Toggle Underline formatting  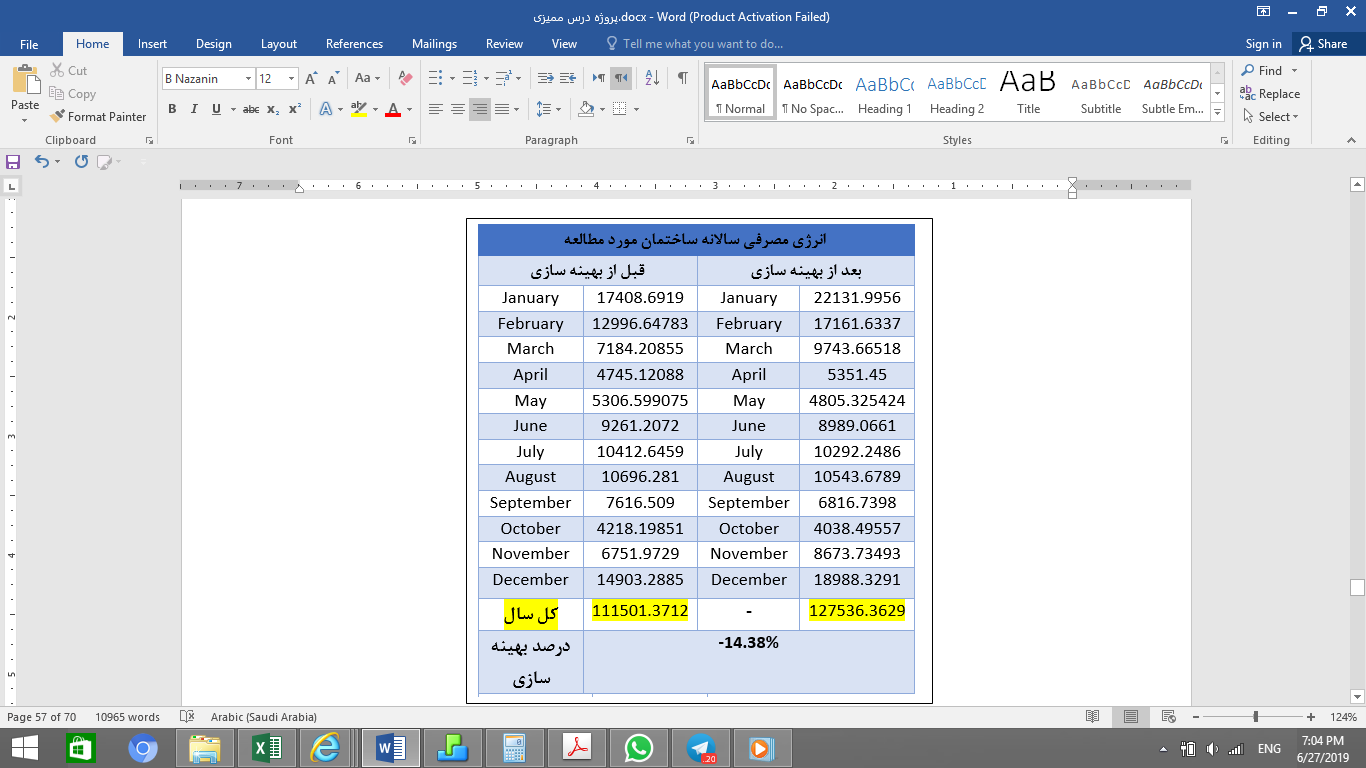(x=216, y=109)
